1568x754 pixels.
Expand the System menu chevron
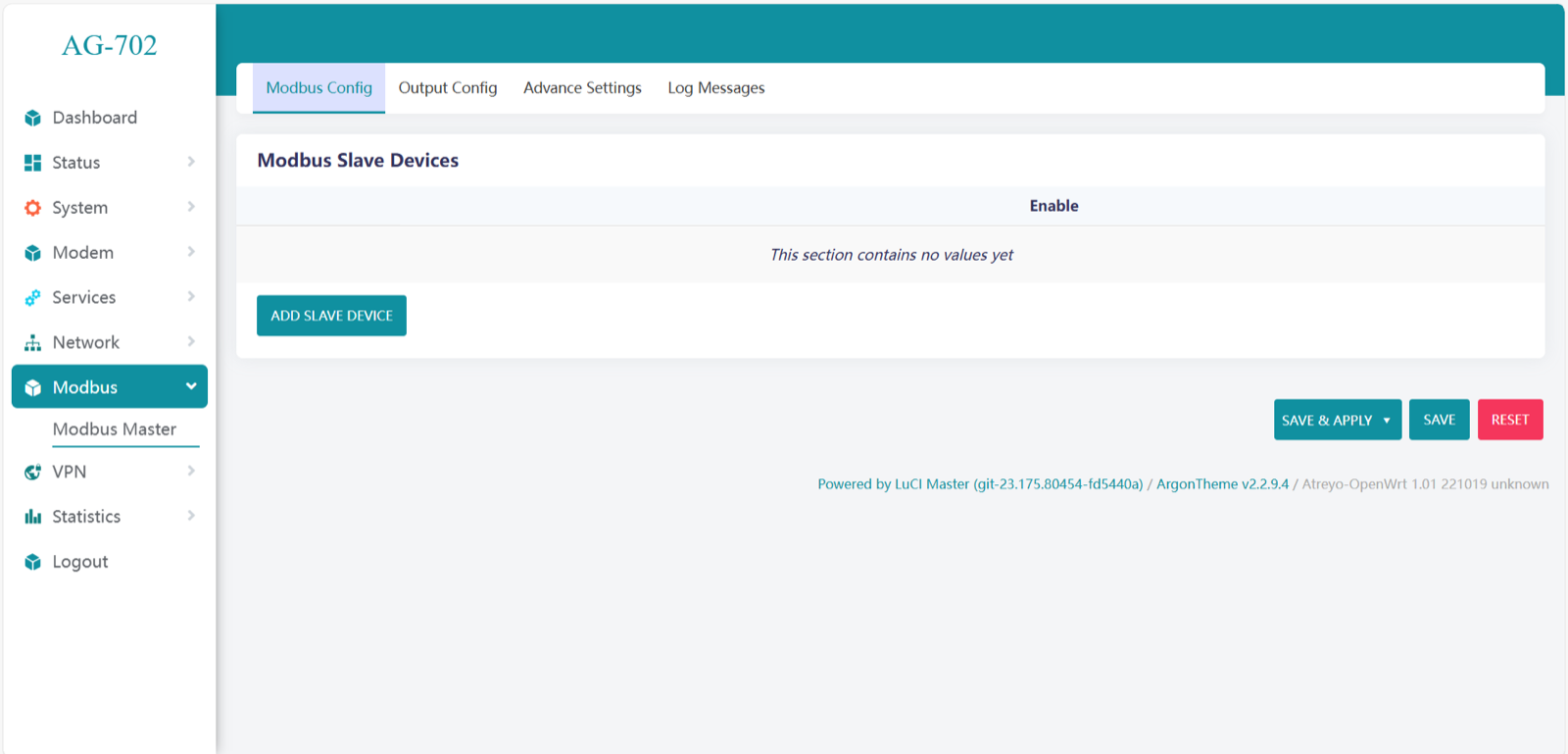click(191, 207)
